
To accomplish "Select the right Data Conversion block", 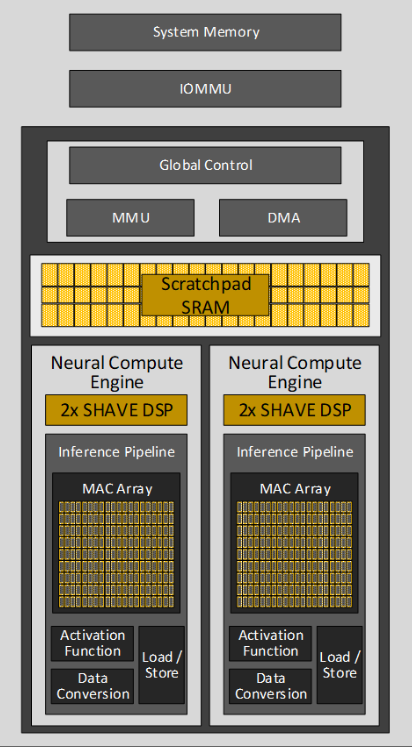I will pos(271,686).
